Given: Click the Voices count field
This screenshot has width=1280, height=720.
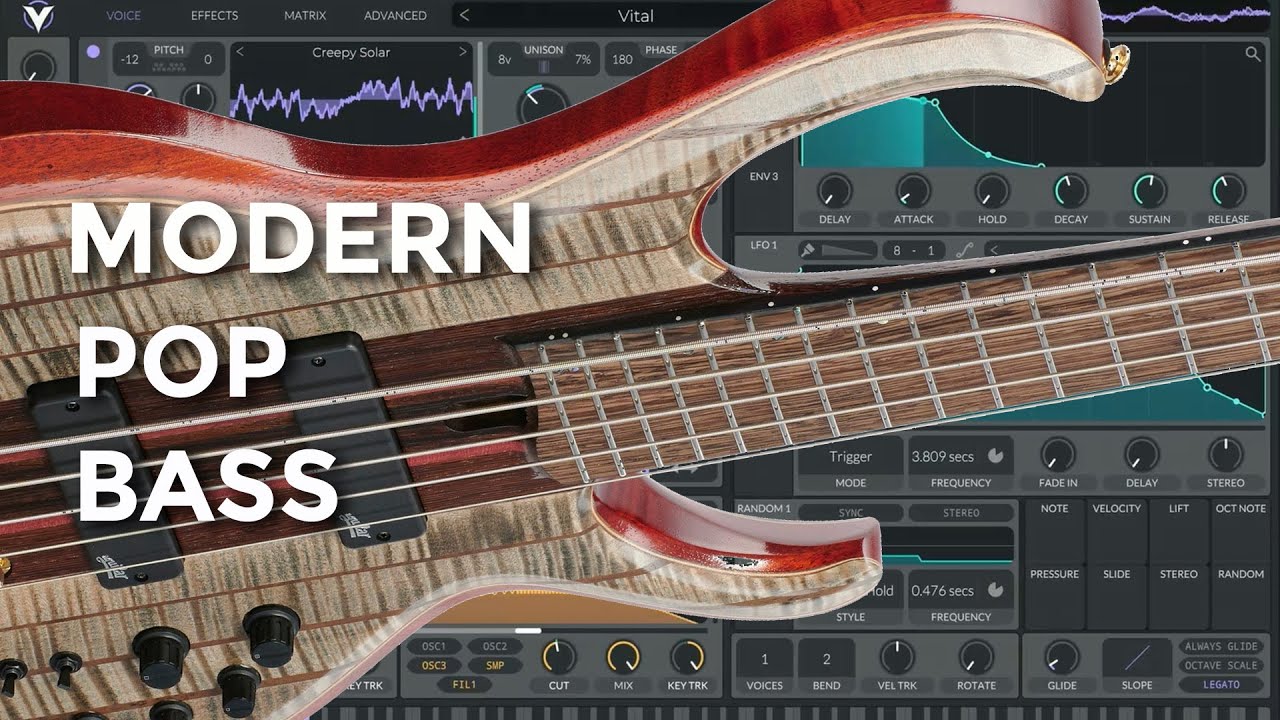Looking at the screenshot, I should coord(765,659).
